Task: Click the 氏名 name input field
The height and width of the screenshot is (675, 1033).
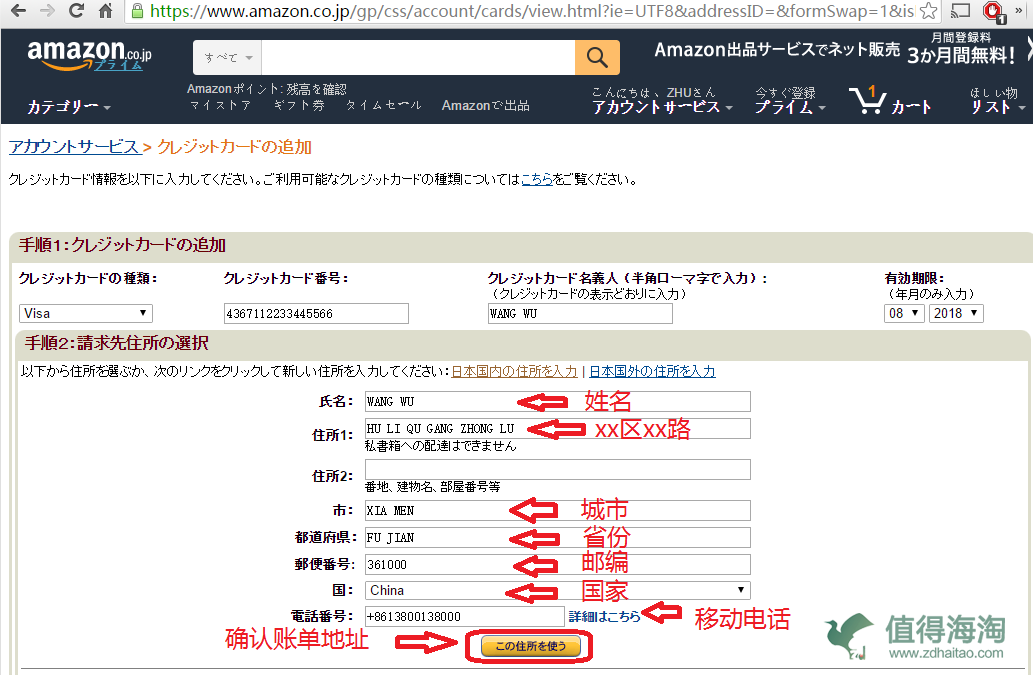Action: click(x=557, y=402)
